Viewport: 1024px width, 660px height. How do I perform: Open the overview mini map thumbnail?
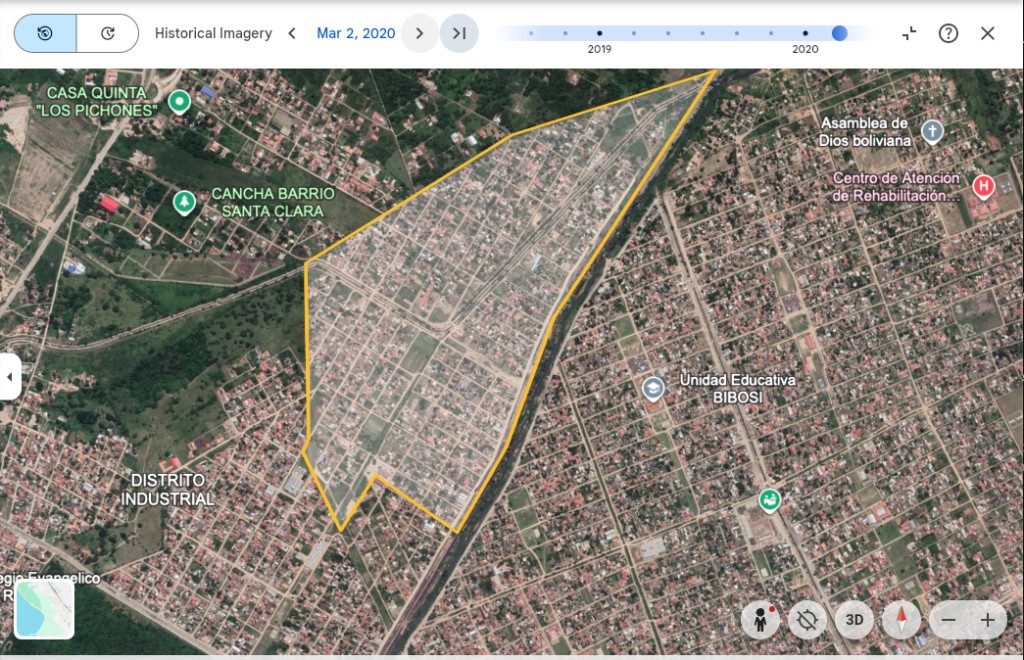pos(44,609)
